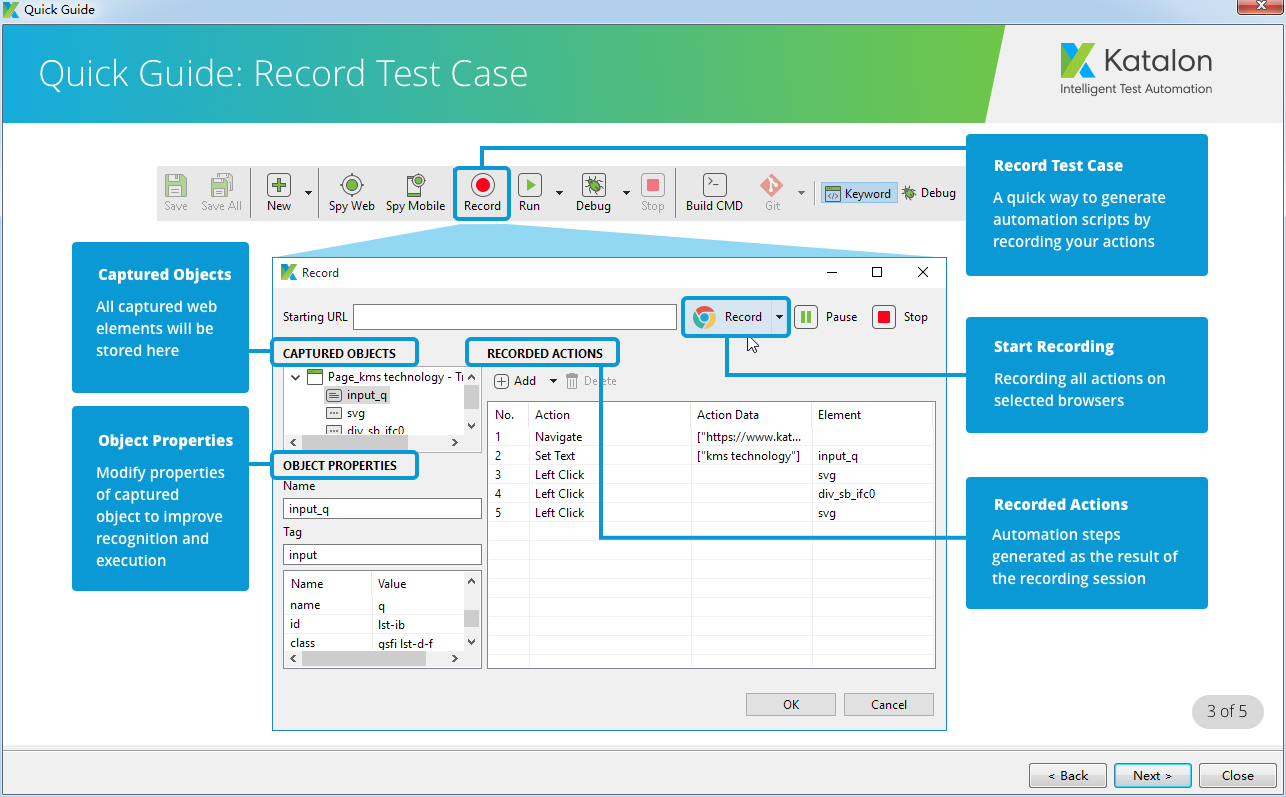Click the Left Click action in row 5
Viewport: 1286px width, 797px height.
pos(560,513)
